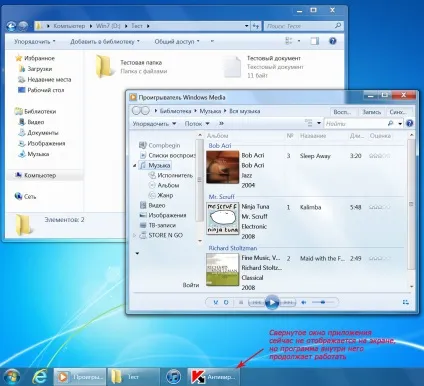The width and height of the screenshot is (424, 386).
Task: Mute the Media Player volume
Action: click(x=304, y=302)
